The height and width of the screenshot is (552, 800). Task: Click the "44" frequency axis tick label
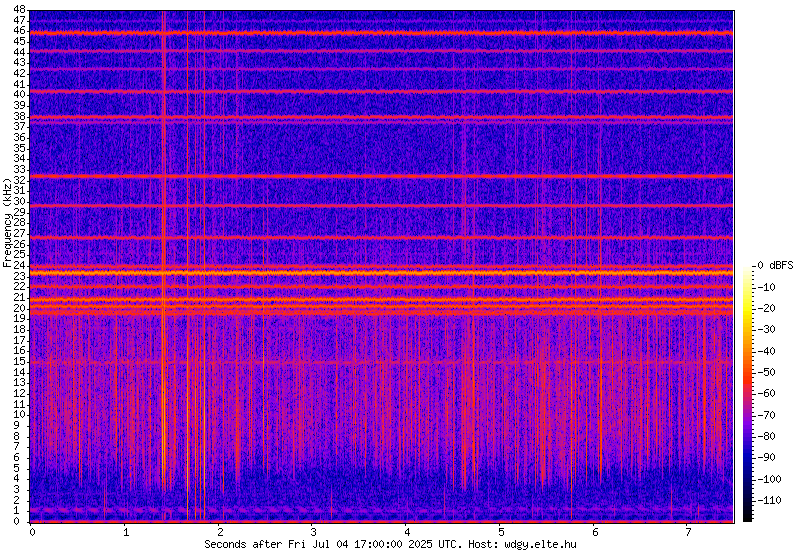(19, 52)
